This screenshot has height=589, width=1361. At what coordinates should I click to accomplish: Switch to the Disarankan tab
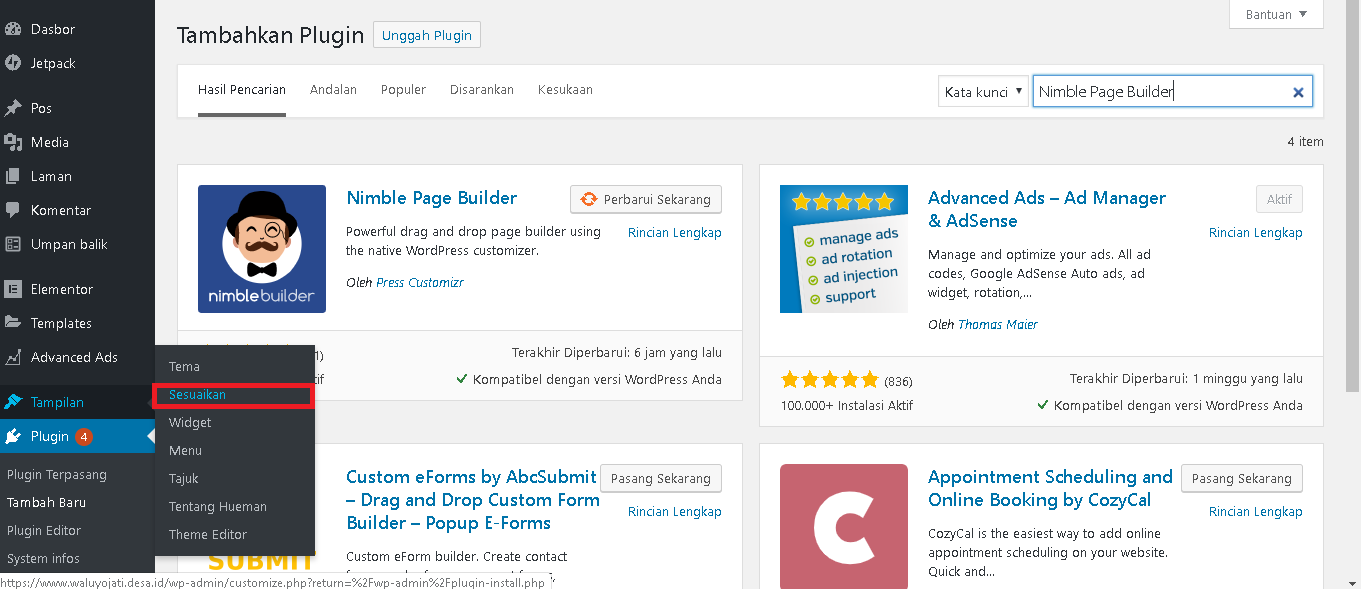tap(482, 90)
